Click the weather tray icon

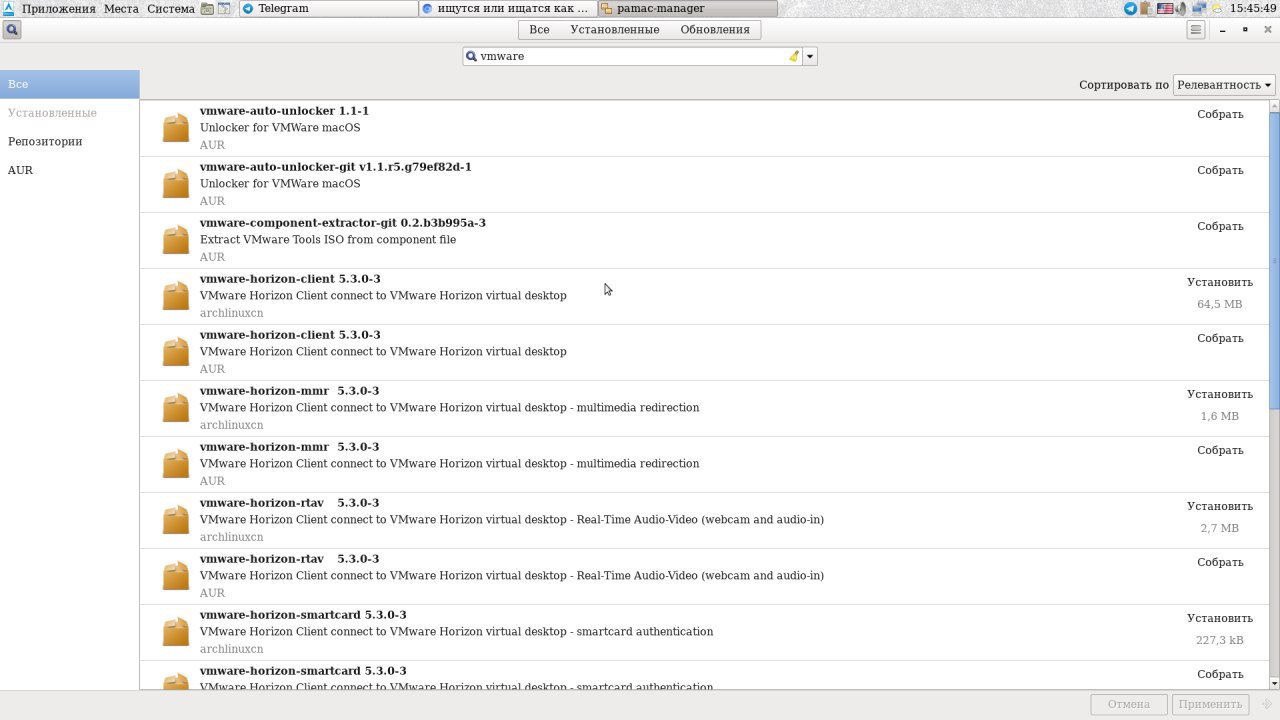tap(1215, 8)
